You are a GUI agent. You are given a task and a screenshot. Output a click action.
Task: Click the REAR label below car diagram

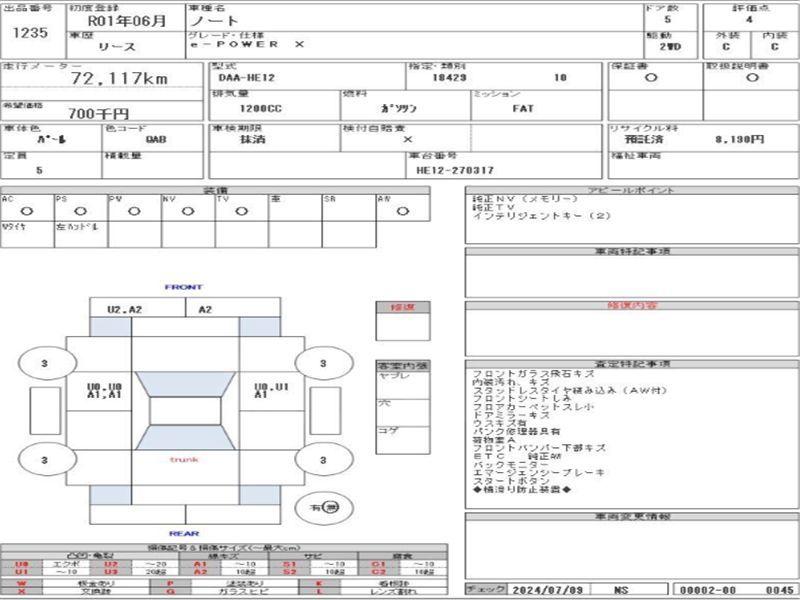point(184,534)
